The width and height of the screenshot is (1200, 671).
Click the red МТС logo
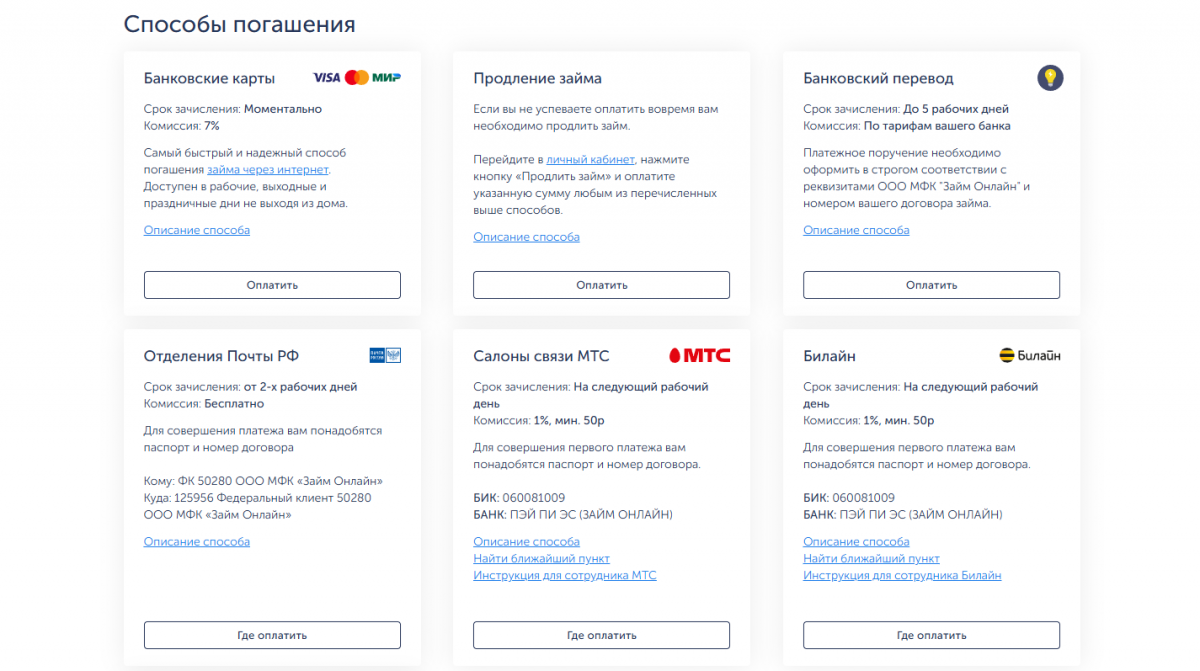(699, 355)
